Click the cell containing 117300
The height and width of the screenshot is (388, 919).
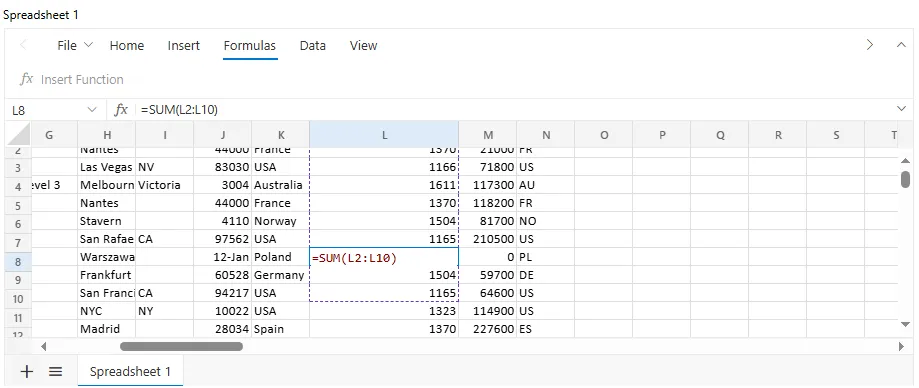(488, 185)
